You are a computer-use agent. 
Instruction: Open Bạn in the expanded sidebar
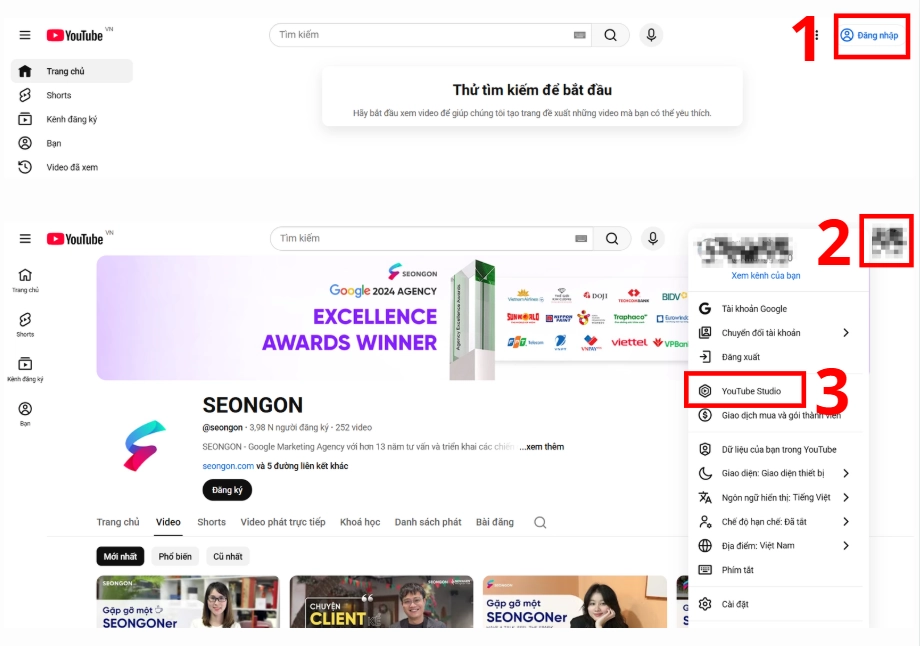click(72, 143)
